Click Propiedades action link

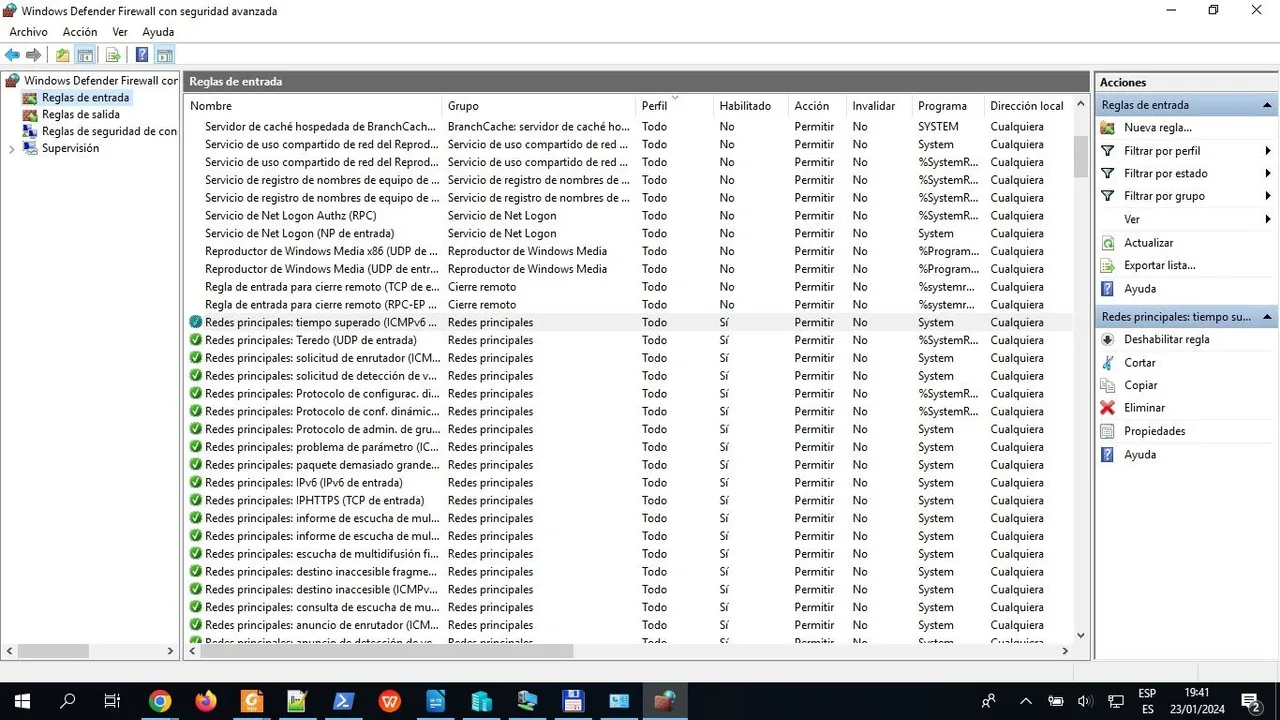tap(1155, 431)
